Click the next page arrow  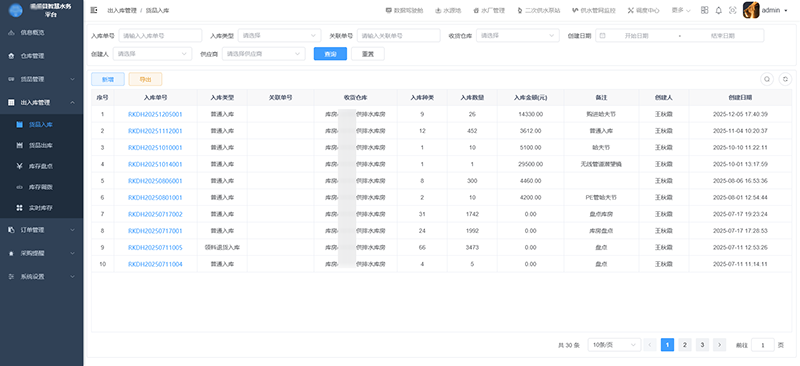[x=719, y=345]
